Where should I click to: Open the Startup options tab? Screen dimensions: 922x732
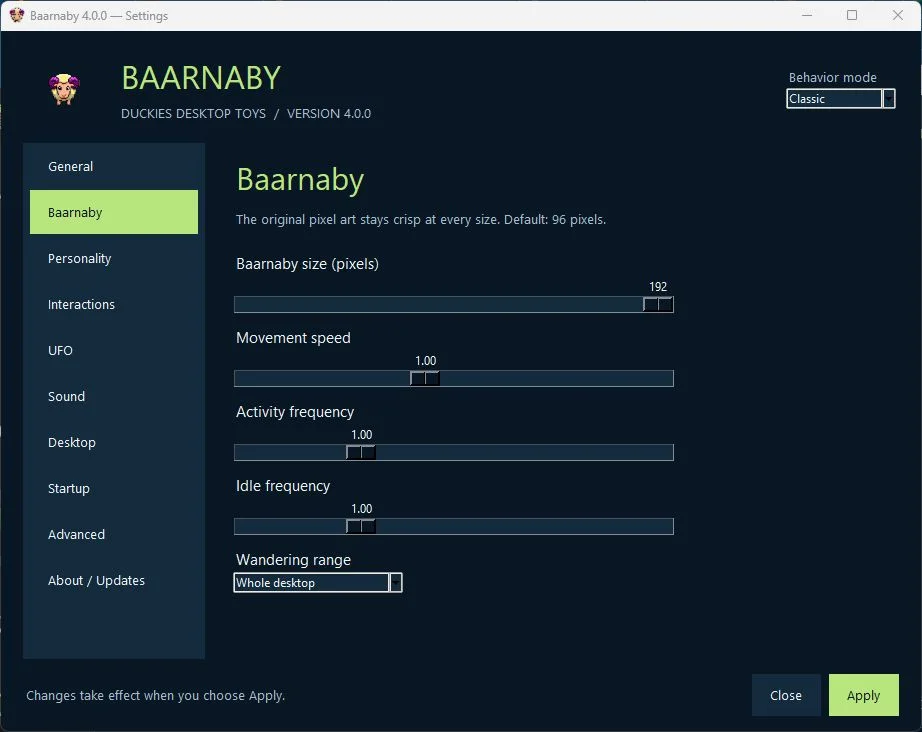[113, 488]
